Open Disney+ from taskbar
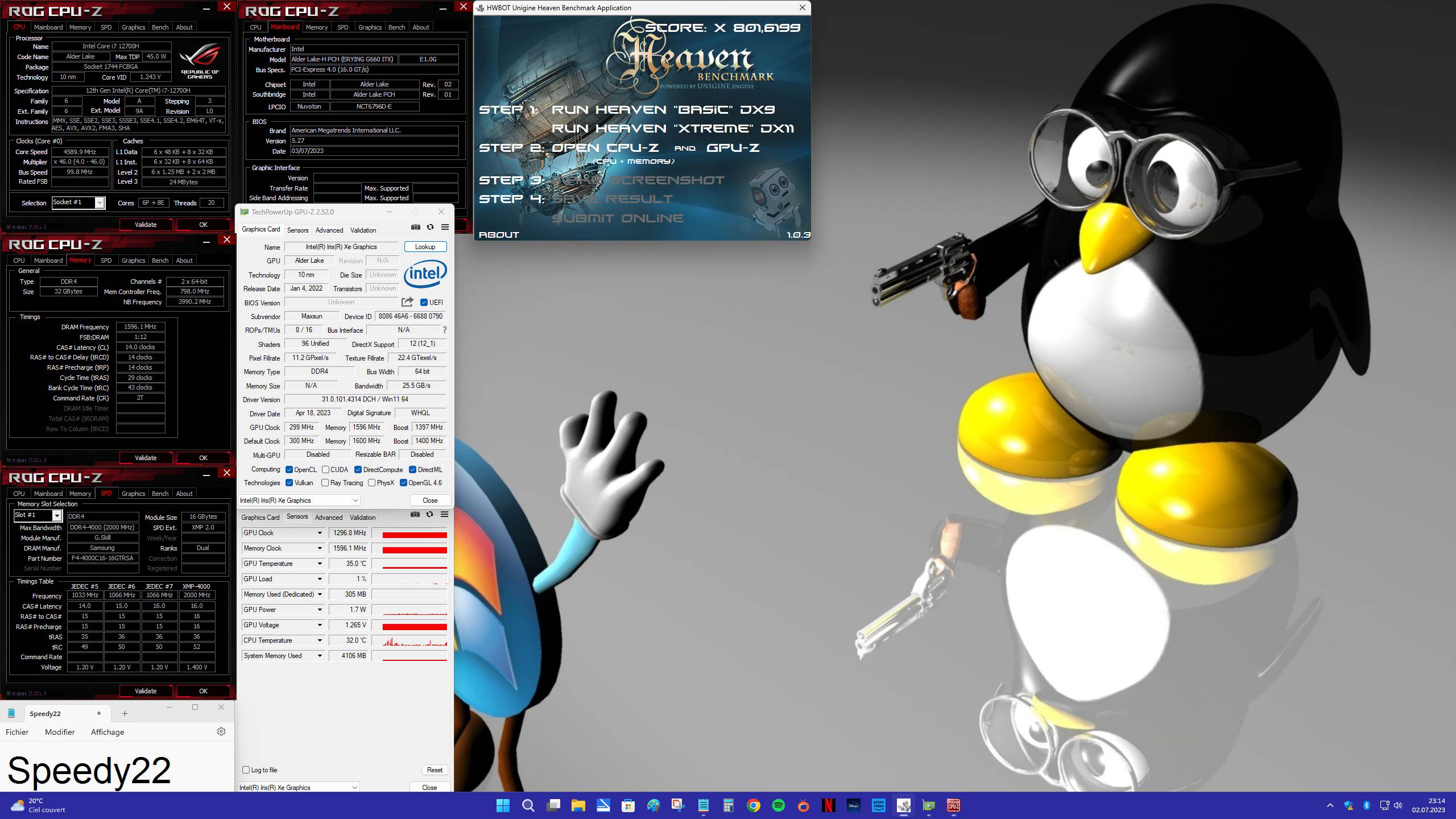The height and width of the screenshot is (819, 1456). click(853, 805)
